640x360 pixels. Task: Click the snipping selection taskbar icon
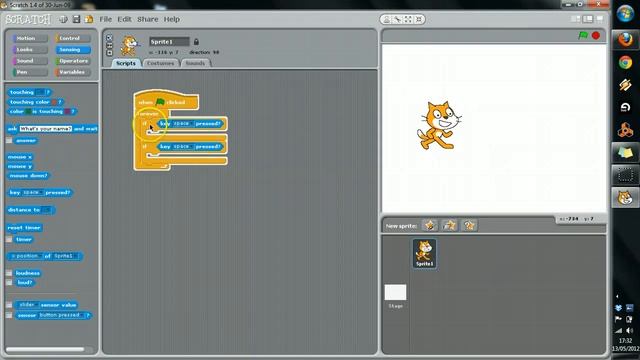[x=625, y=176]
